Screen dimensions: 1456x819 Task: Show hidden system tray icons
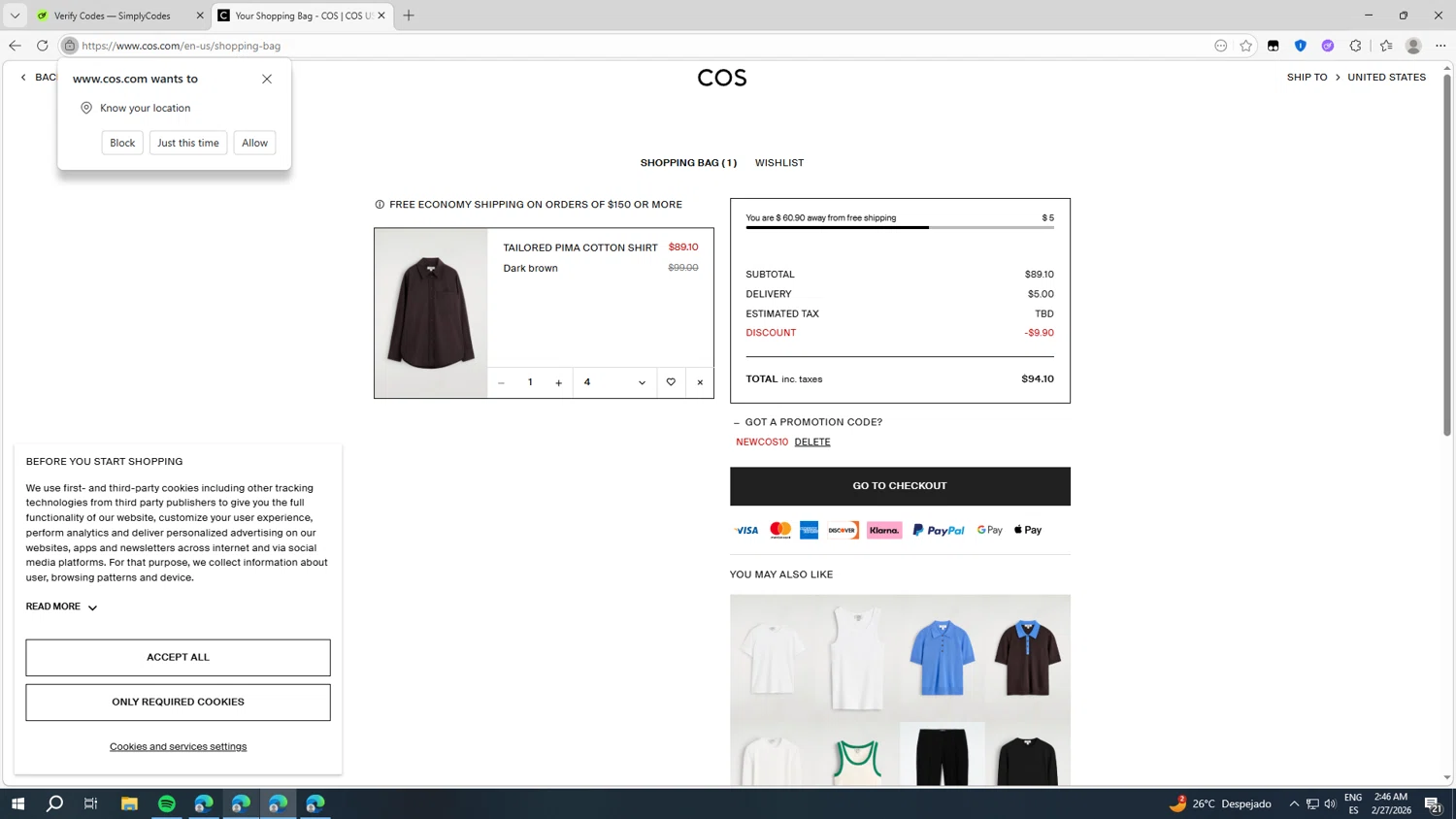[x=1294, y=803]
